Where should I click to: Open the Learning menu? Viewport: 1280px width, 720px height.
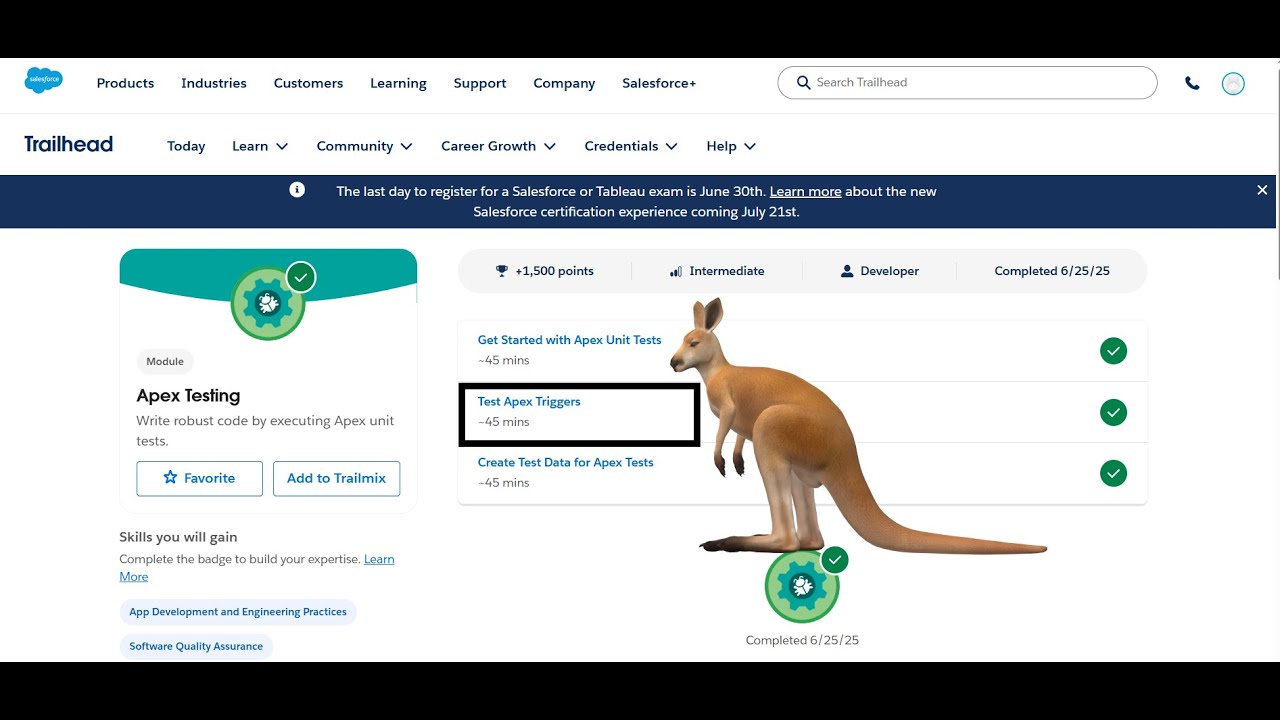click(x=398, y=83)
